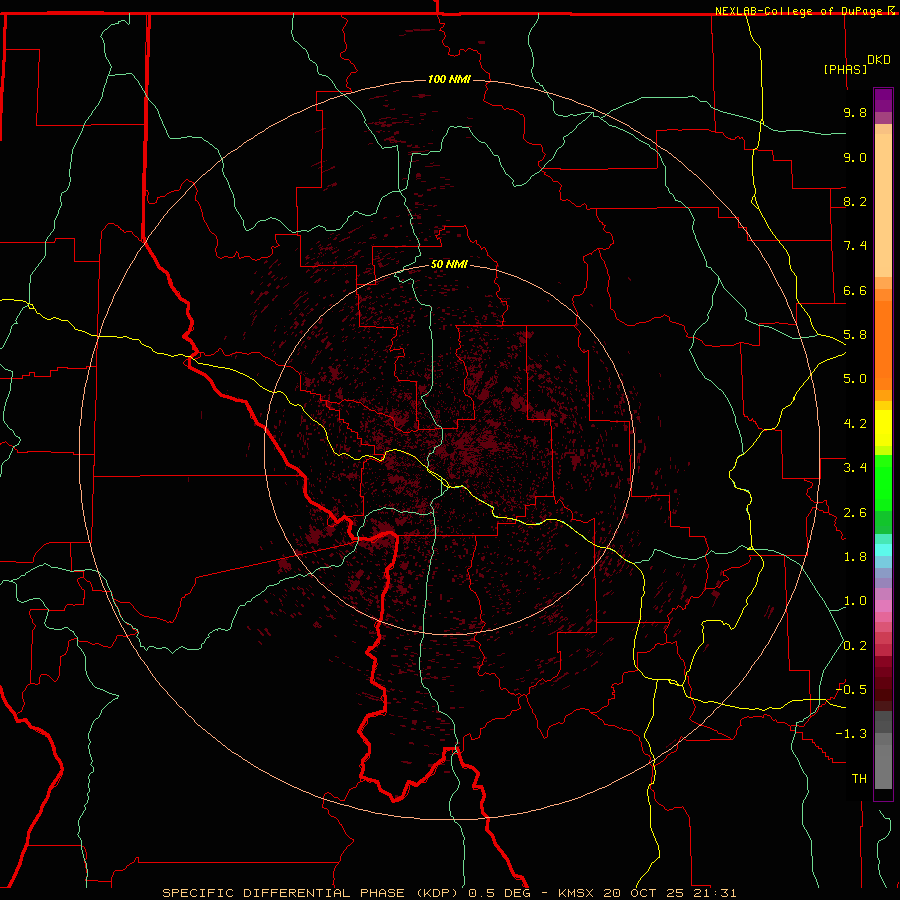The width and height of the screenshot is (900, 900).
Task: Pick the yellow color bar segment
Action: [883, 428]
